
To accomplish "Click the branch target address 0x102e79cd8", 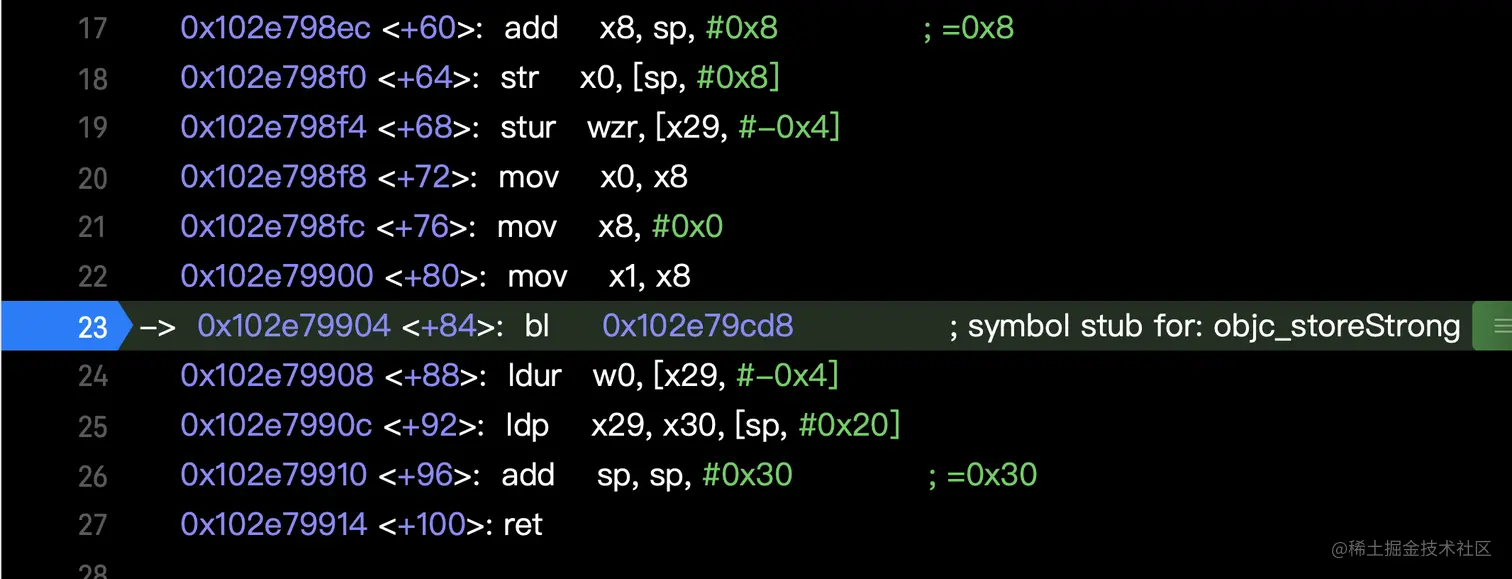I will pyautogui.click(x=697, y=326).
